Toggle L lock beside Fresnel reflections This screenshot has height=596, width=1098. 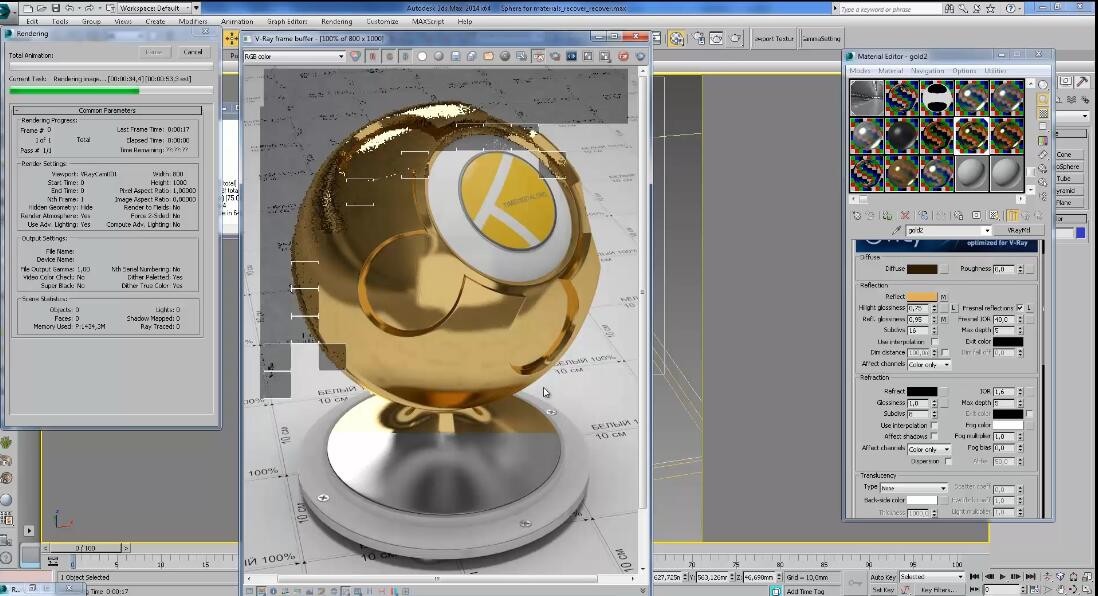point(1029,308)
